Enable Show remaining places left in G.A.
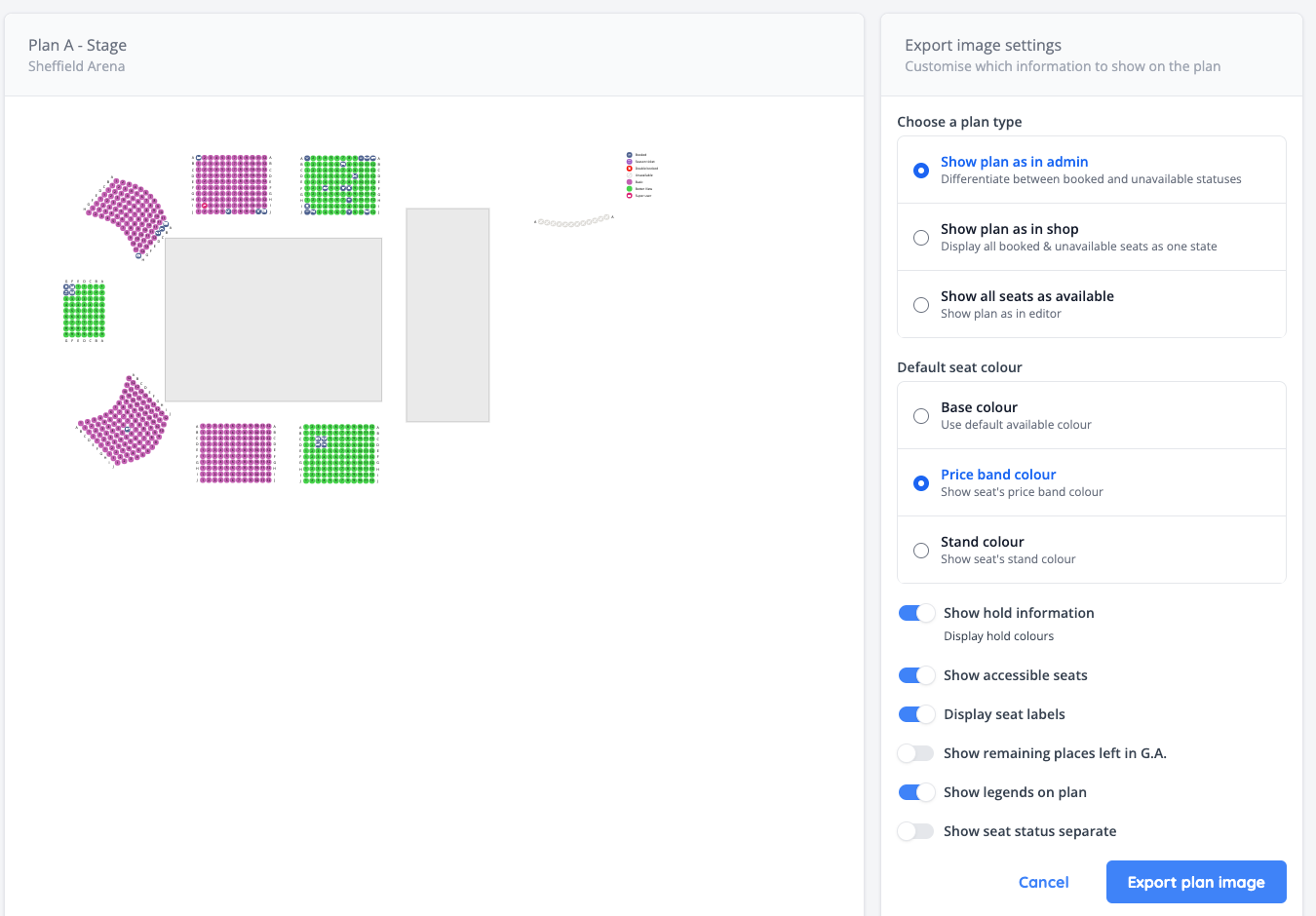 click(x=914, y=752)
